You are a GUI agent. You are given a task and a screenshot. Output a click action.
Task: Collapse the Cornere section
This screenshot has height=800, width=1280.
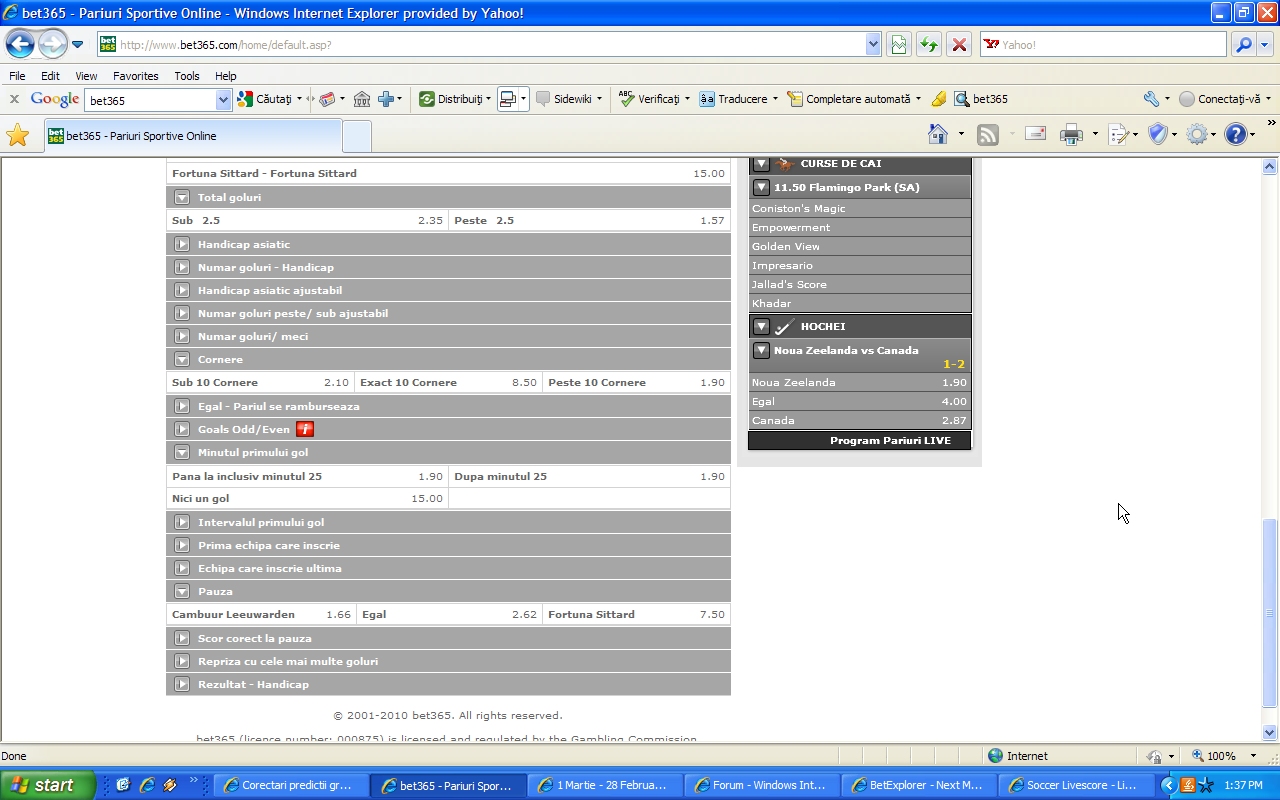coord(182,359)
